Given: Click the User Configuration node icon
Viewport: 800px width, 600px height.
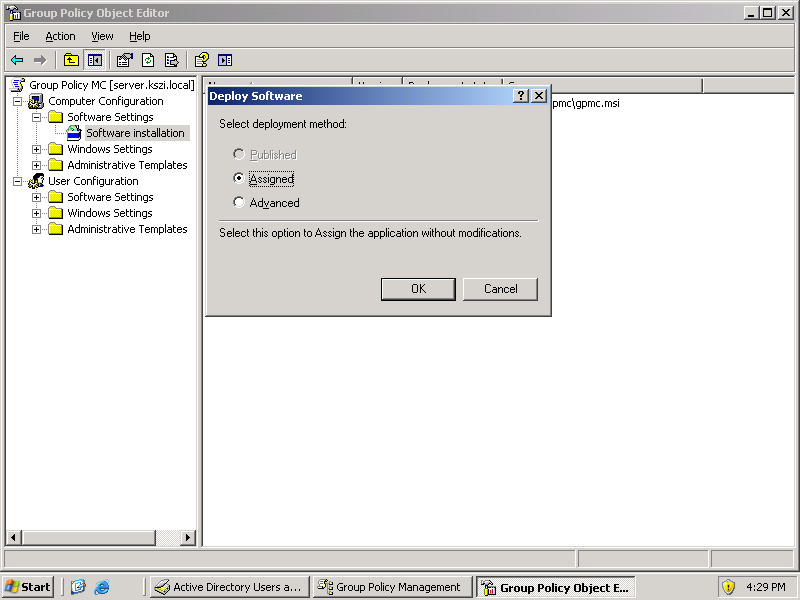Looking at the screenshot, I should pos(36,181).
